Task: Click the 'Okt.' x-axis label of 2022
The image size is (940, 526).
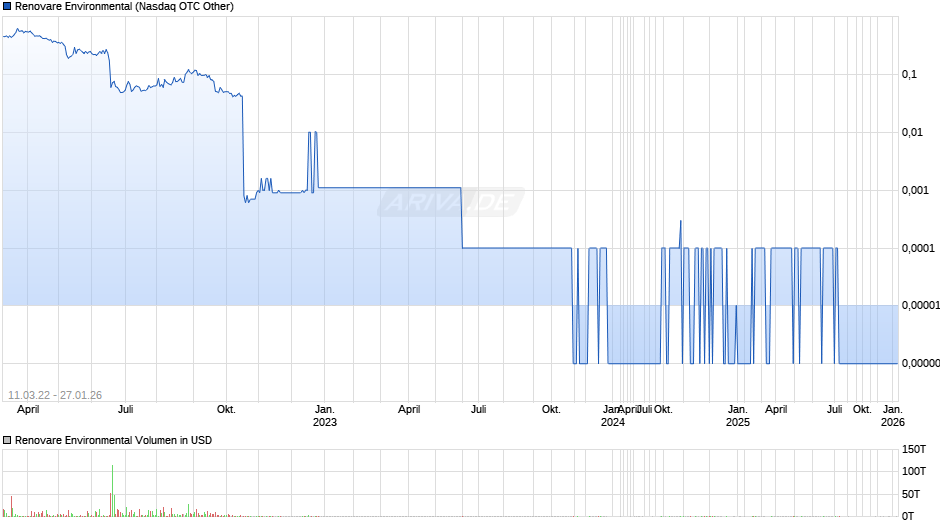Action: (226, 410)
